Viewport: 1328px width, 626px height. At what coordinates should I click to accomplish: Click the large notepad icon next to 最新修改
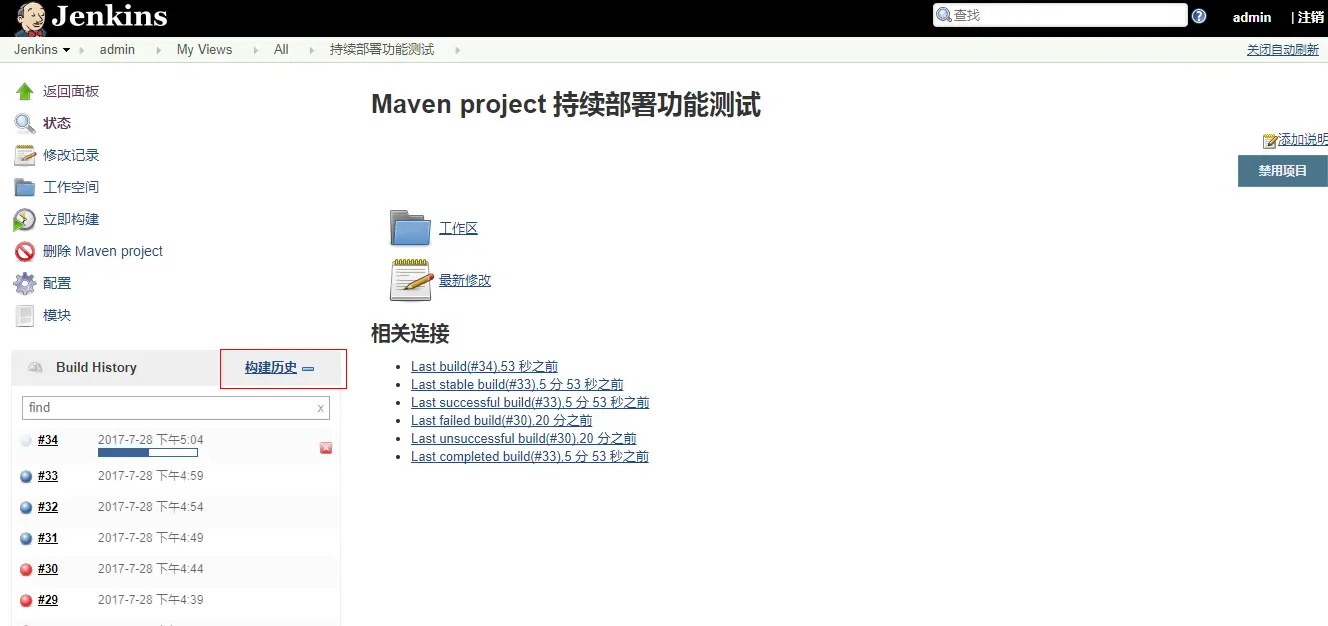click(x=410, y=280)
